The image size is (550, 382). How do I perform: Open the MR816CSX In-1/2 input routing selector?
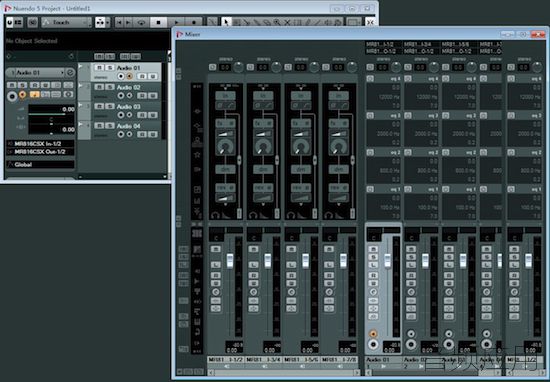pyautogui.click(x=40, y=144)
